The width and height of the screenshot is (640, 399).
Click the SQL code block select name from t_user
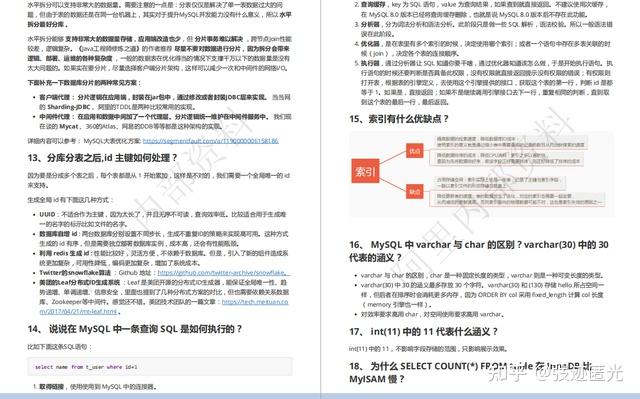(160, 367)
